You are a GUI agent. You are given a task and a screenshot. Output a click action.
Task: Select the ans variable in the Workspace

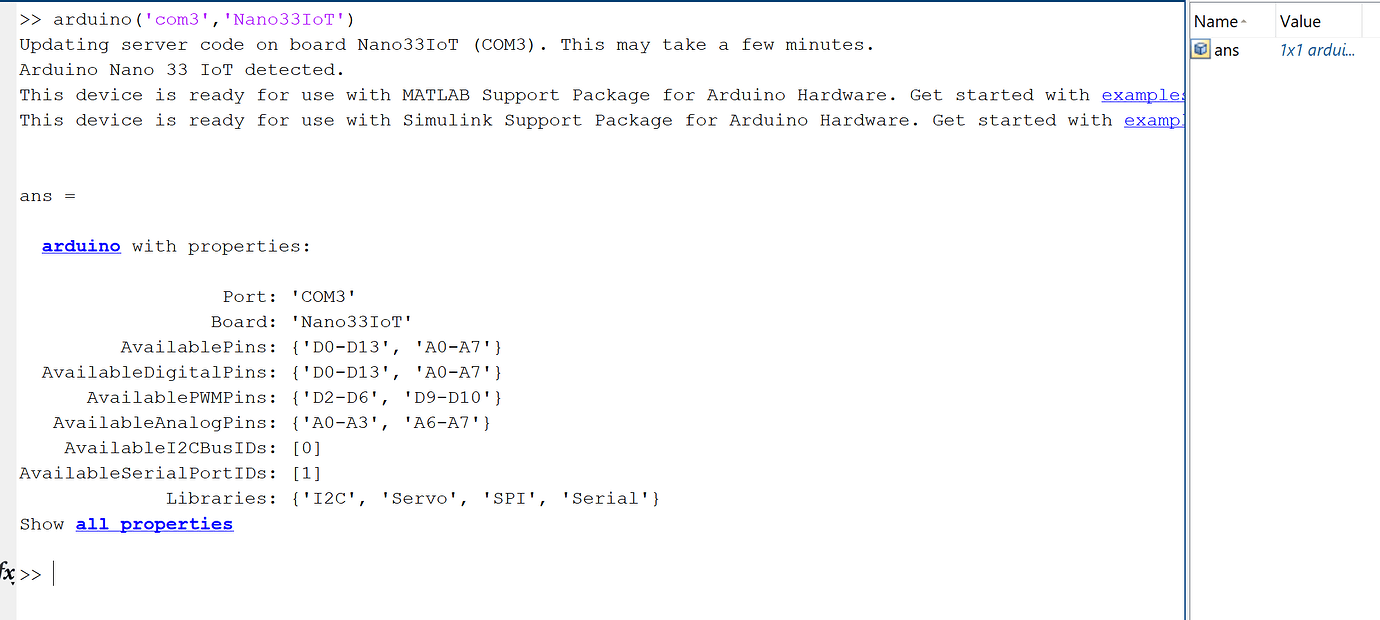click(1227, 49)
